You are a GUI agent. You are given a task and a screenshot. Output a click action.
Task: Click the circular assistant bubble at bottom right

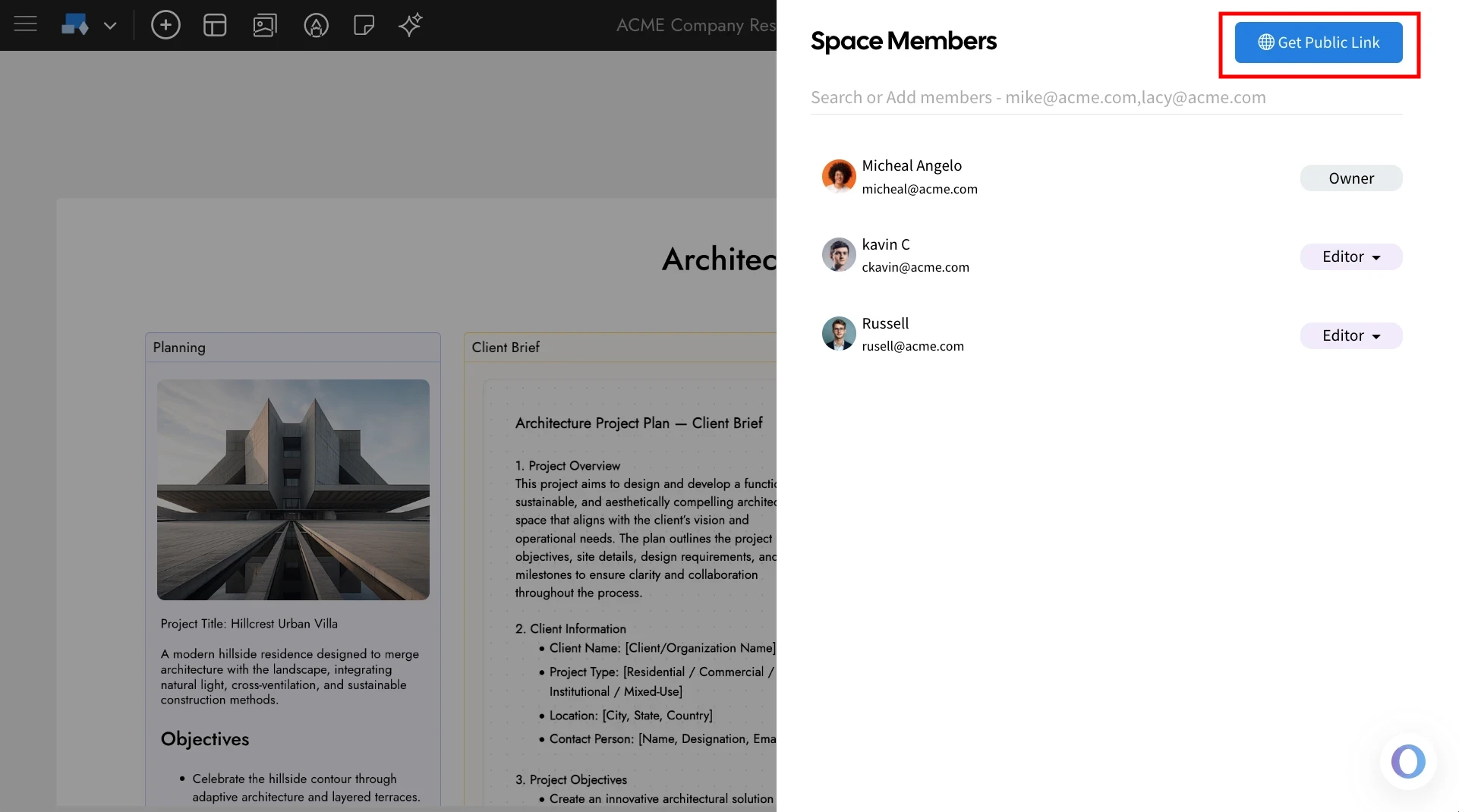(1408, 761)
